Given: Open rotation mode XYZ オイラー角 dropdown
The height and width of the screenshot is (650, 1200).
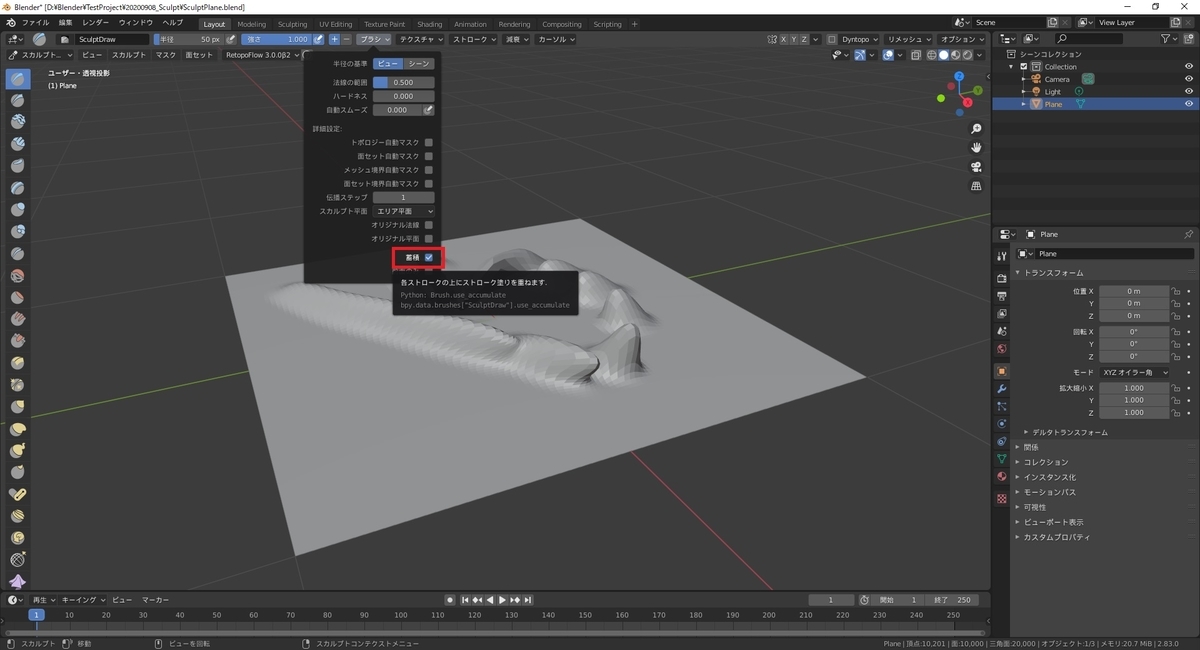Looking at the screenshot, I should coord(1135,372).
